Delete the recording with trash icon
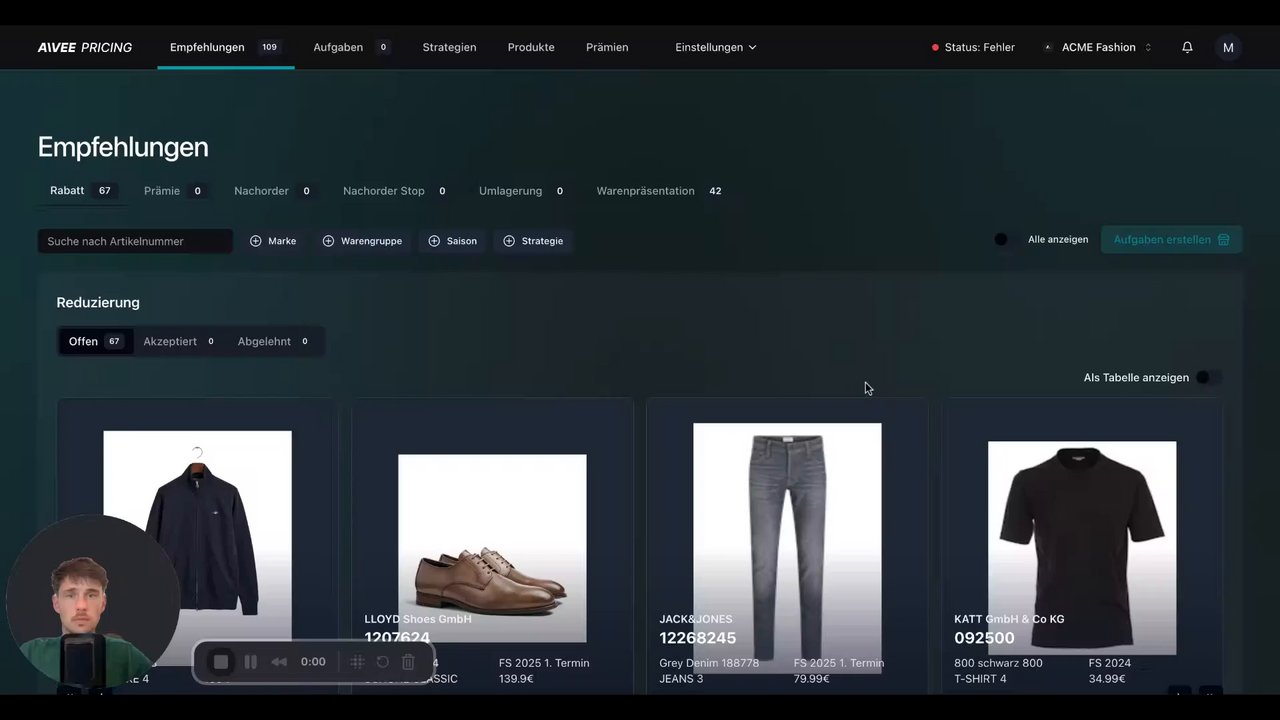 408,662
